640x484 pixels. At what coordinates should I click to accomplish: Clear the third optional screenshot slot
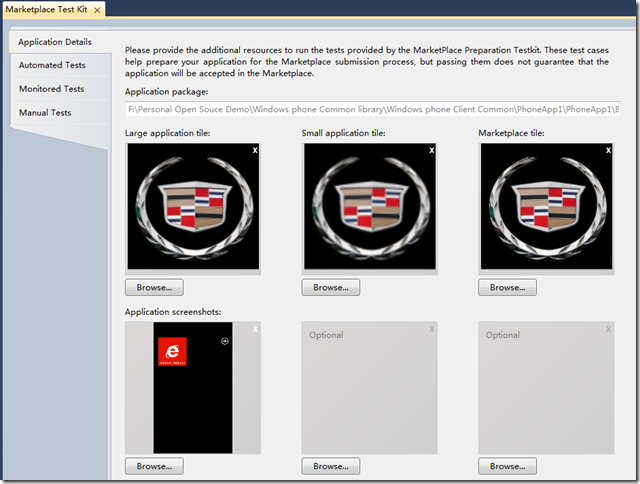609,329
